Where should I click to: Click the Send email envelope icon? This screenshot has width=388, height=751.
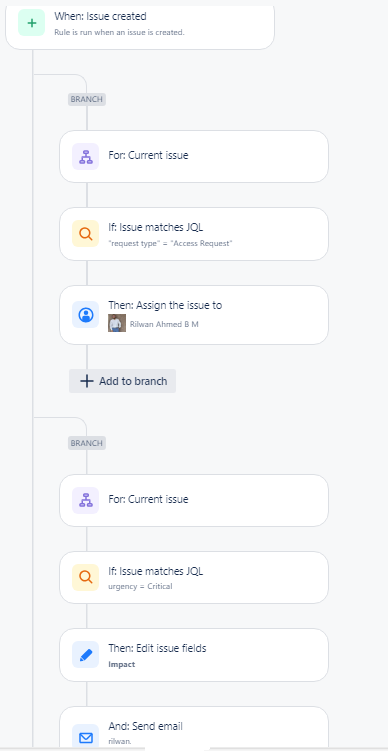86,736
